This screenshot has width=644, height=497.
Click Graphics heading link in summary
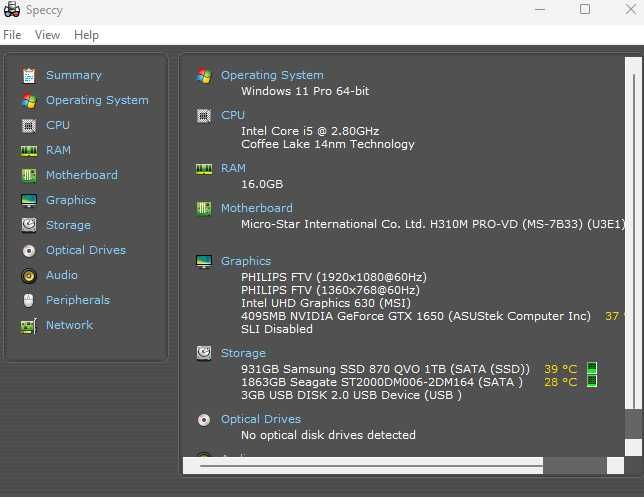coord(246,261)
